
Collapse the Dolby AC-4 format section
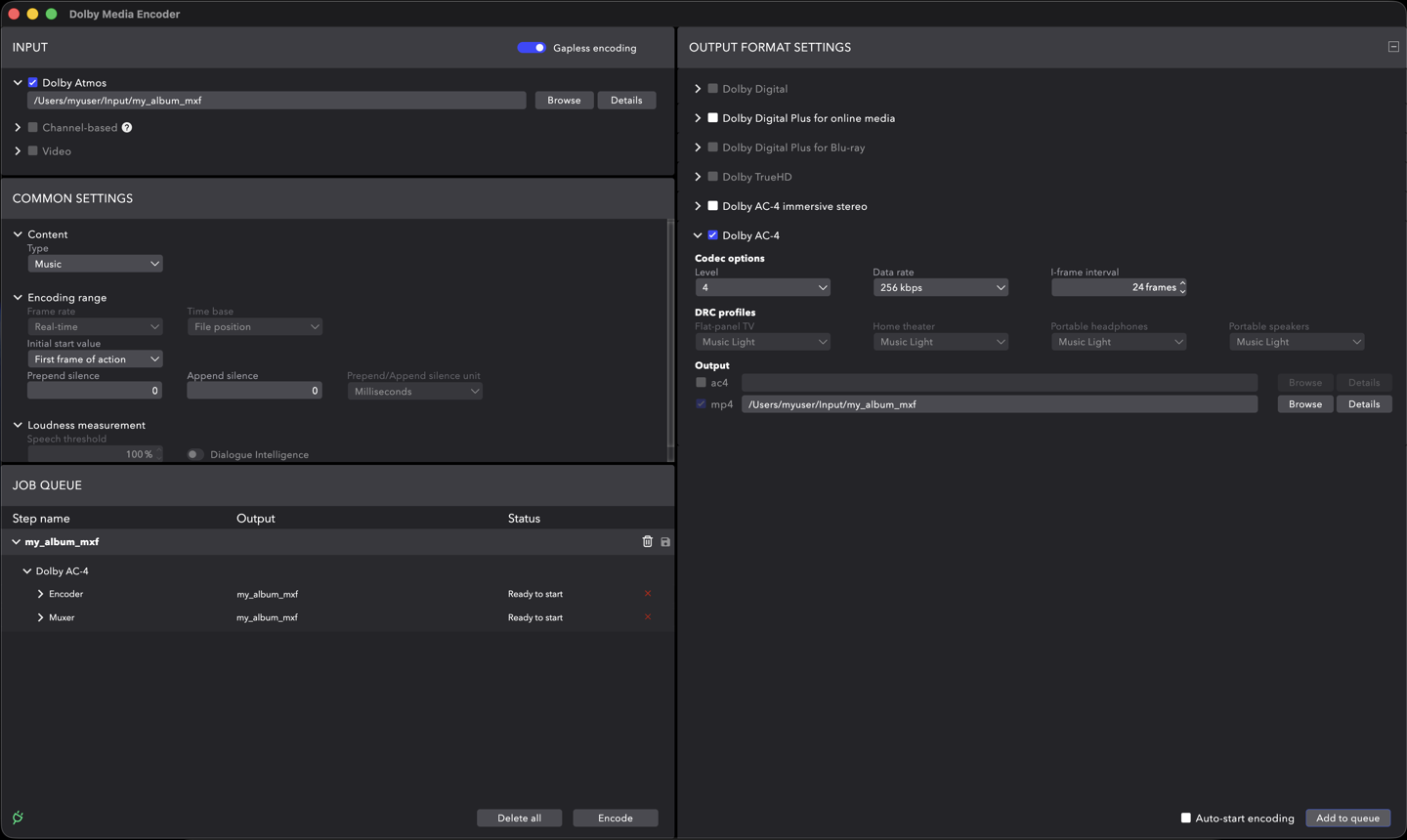698,235
